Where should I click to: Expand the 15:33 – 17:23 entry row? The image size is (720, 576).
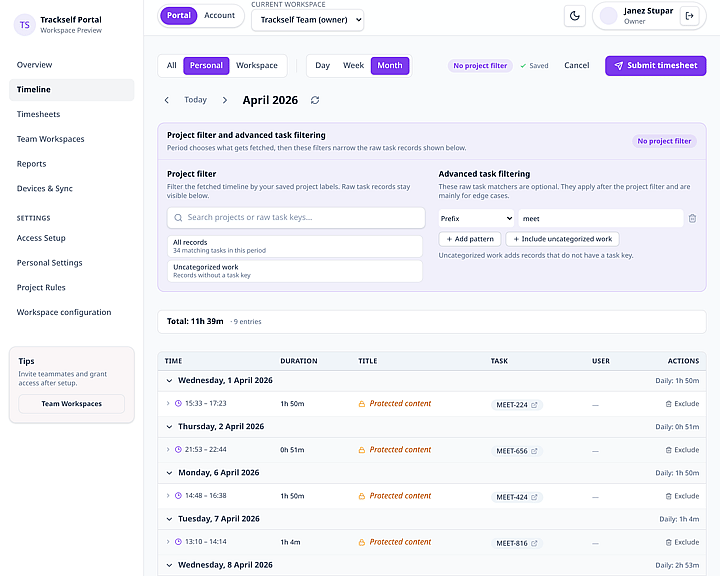168,403
